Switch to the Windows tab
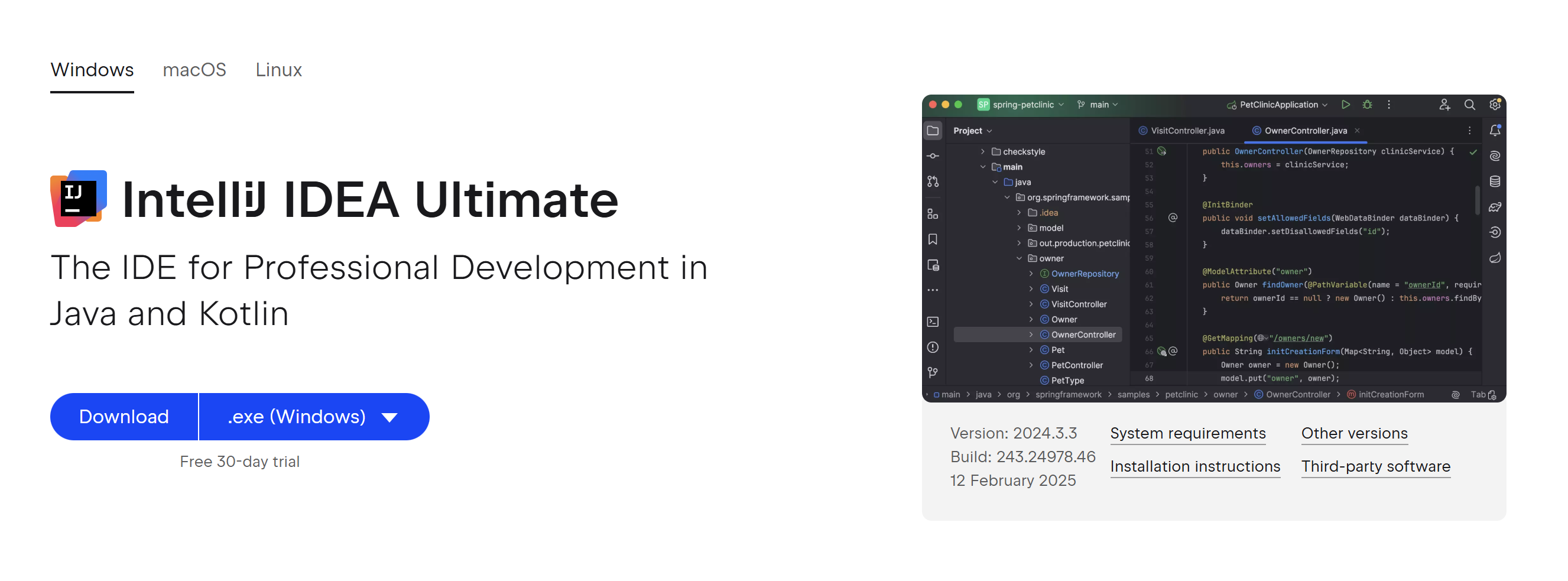The height and width of the screenshot is (581, 1568). coord(92,70)
